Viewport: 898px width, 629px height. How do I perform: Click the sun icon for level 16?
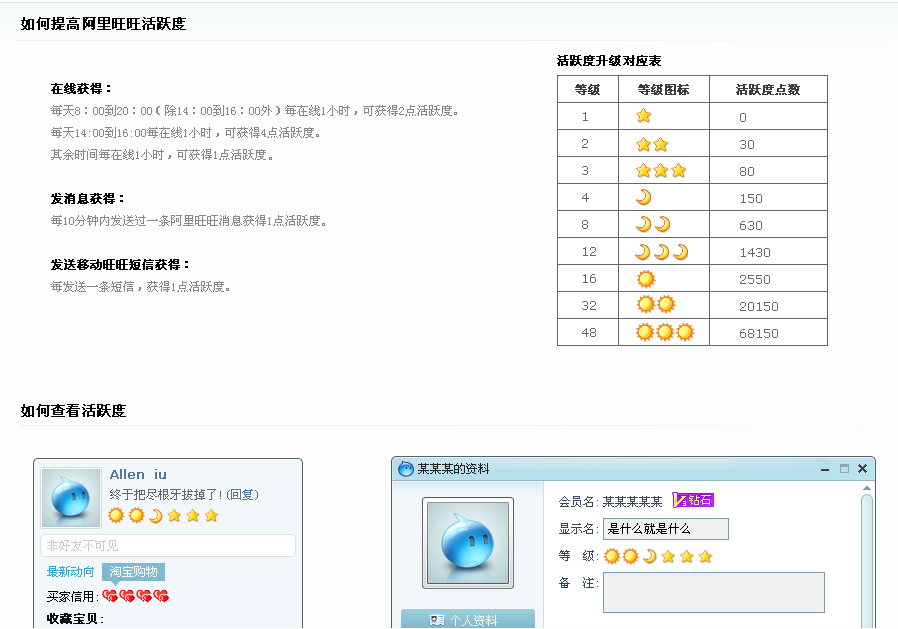click(x=647, y=278)
